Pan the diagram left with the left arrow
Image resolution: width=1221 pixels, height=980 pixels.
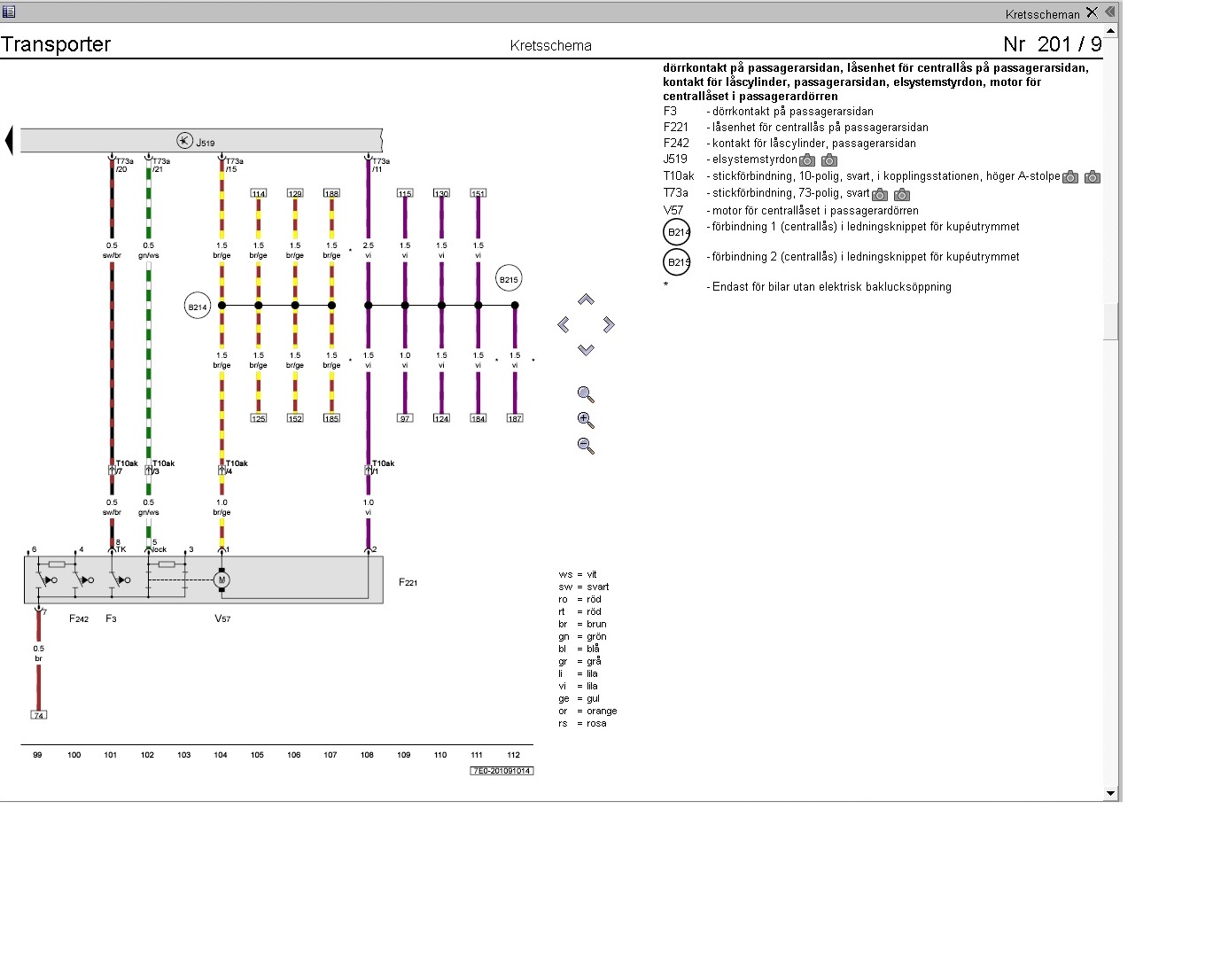(563, 325)
